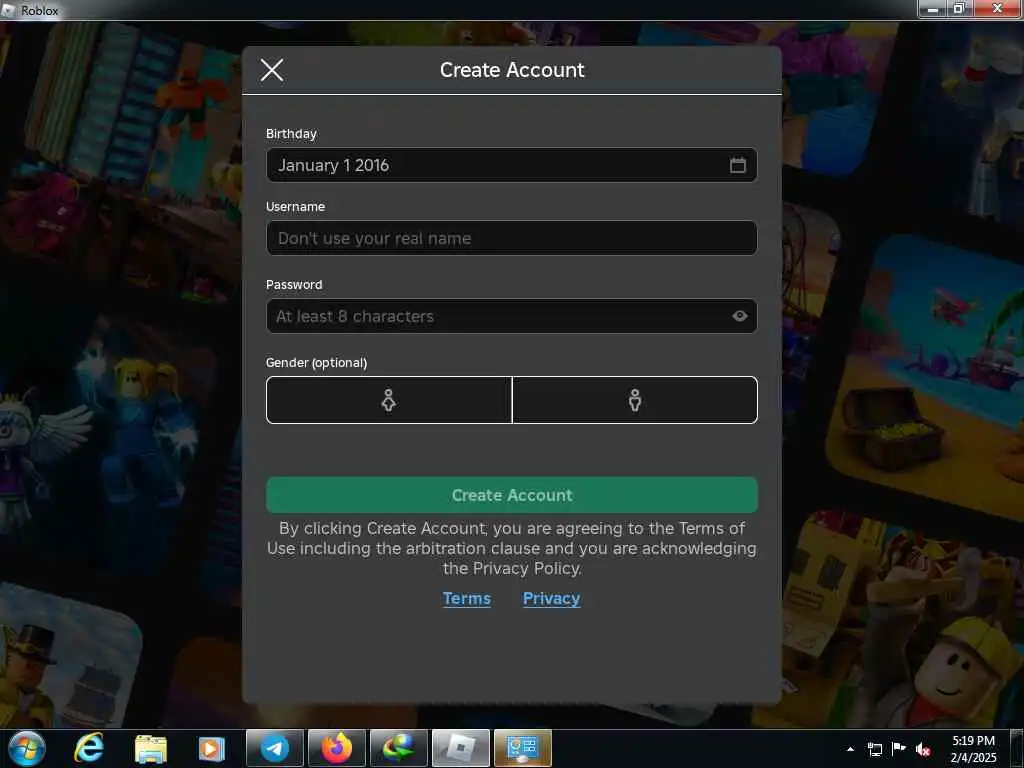Open the control panel taskbar item
The height and width of the screenshot is (768, 1024).
[x=522, y=748]
